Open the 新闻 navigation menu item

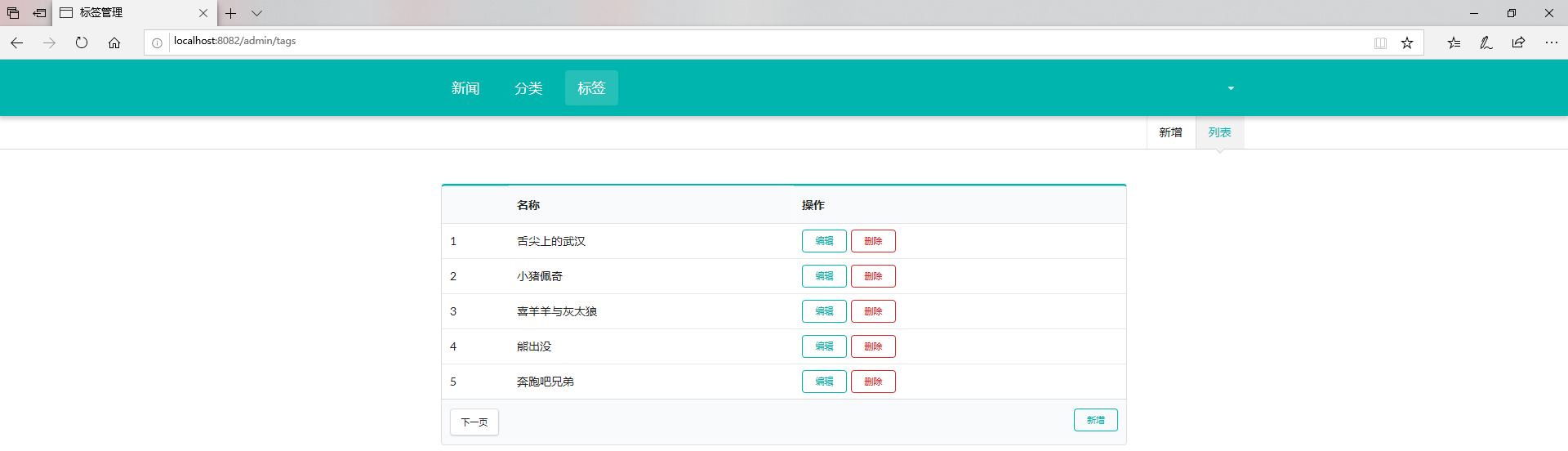(x=465, y=88)
